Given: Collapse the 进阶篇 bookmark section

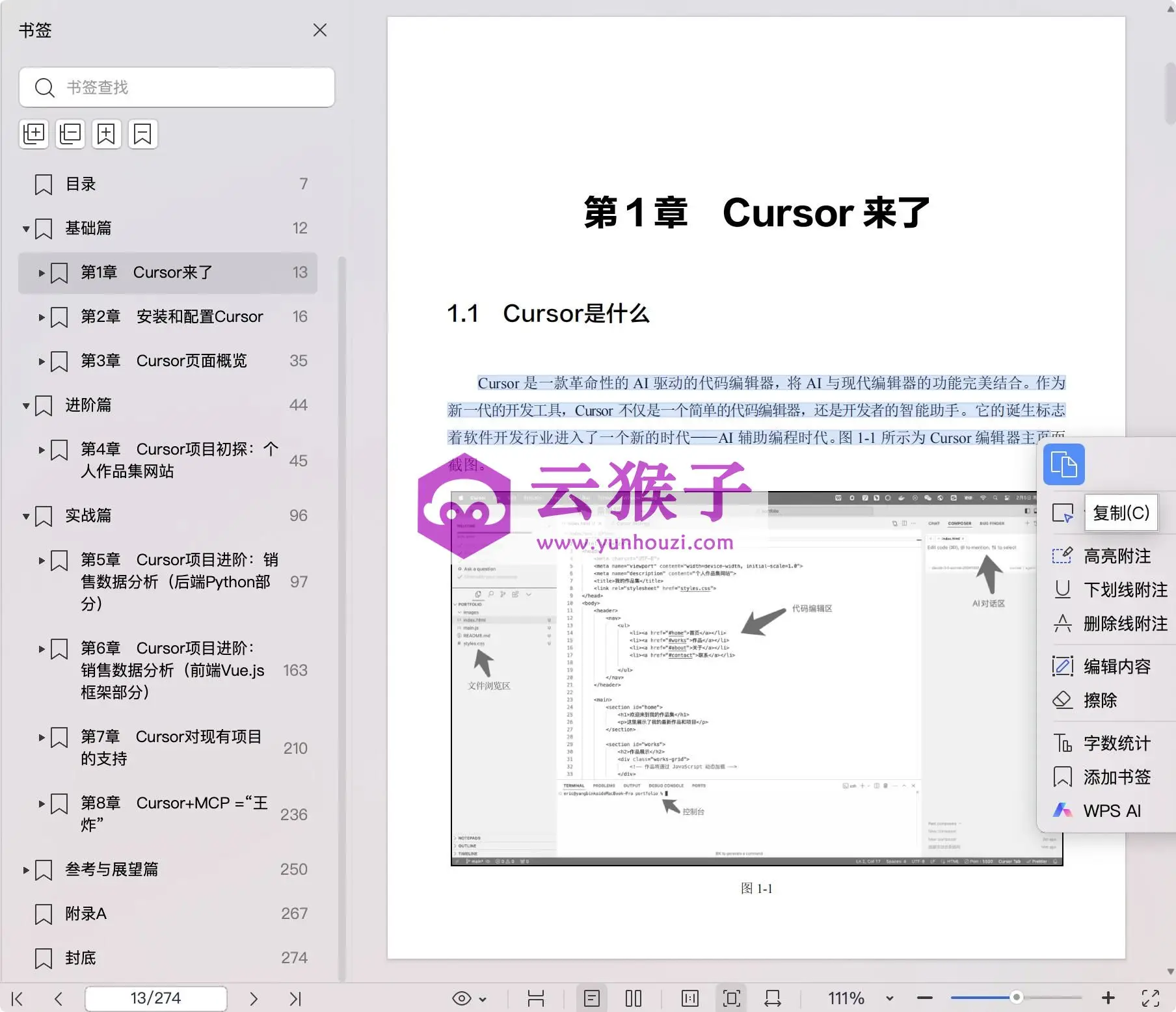Looking at the screenshot, I should (x=26, y=406).
